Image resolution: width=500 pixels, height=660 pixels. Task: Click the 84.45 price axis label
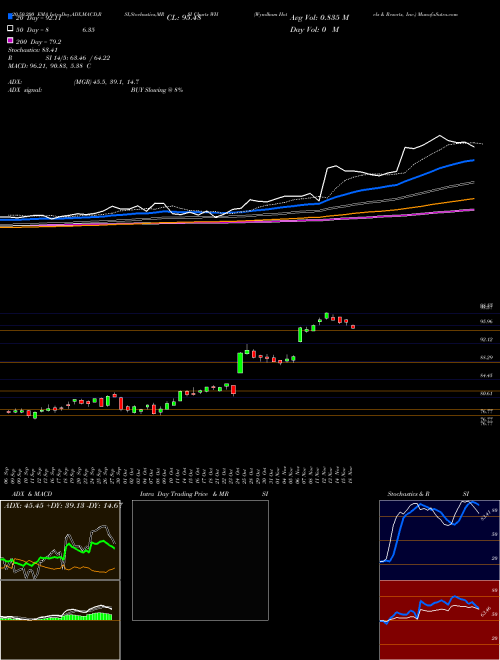tap(487, 375)
